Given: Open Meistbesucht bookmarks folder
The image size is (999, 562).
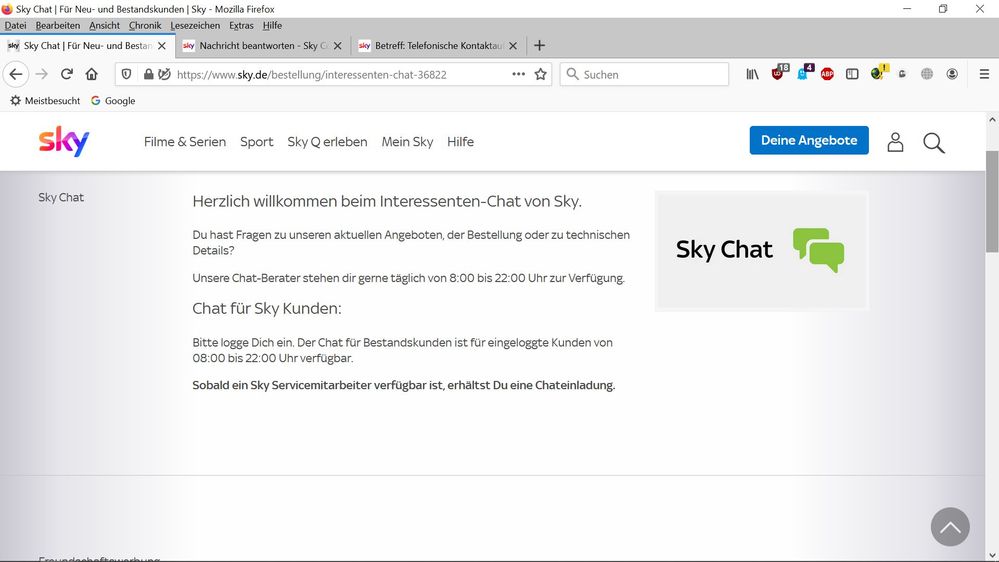Looking at the screenshot, I should point(45,101).
